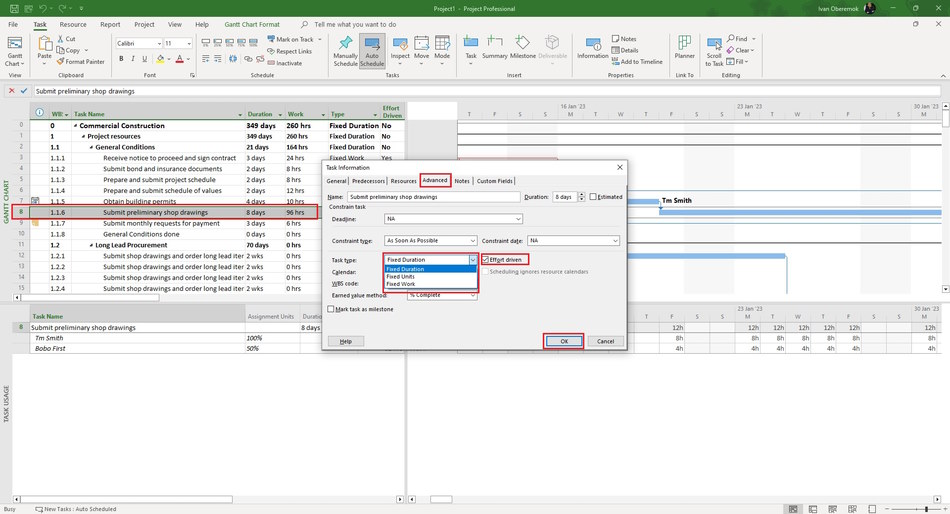
Task: Open the background highlight color picker
Action: [x=160, y=59]
